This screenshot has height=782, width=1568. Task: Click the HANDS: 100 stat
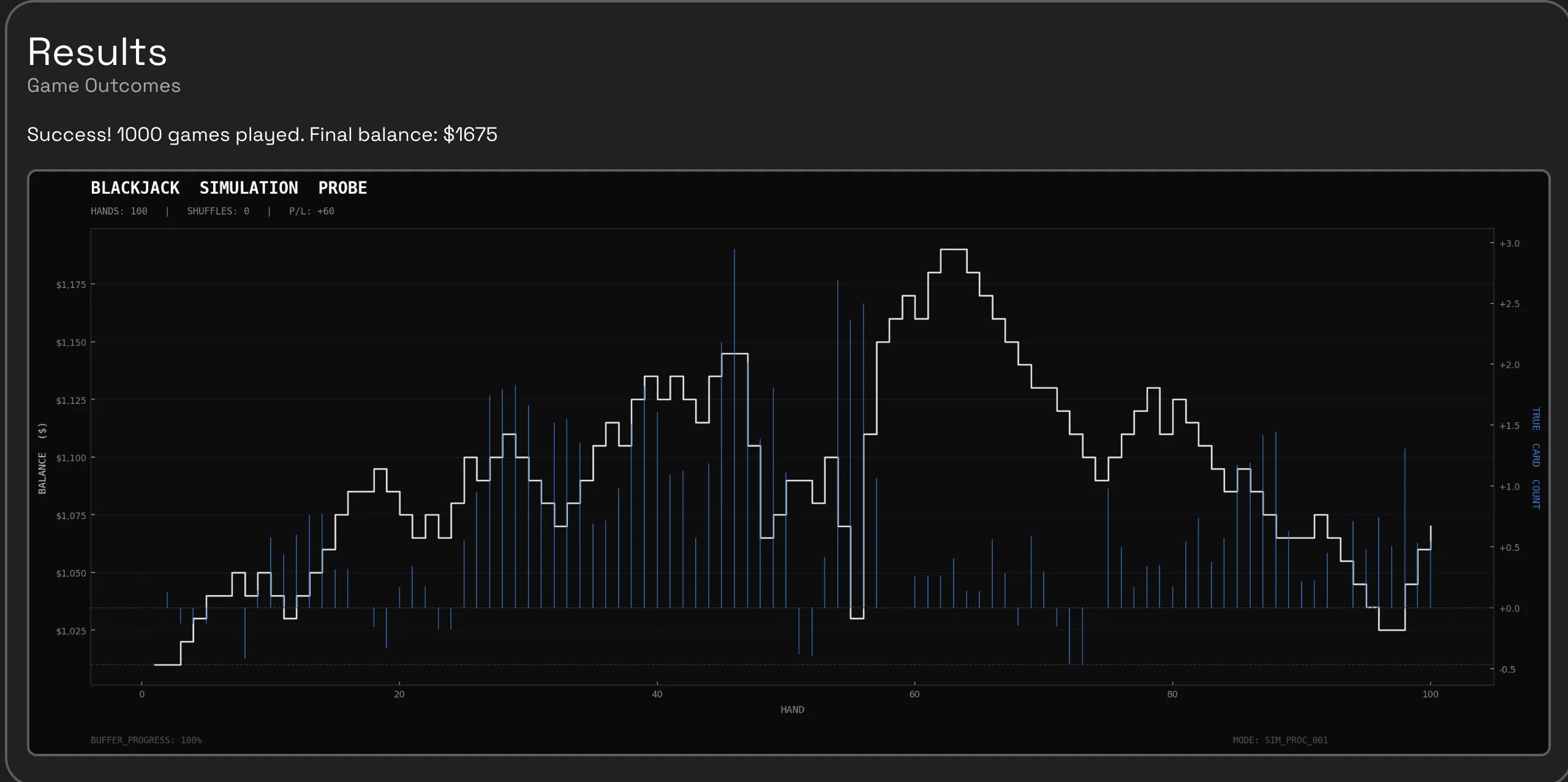pyautogui.click(x=119, y=211)
